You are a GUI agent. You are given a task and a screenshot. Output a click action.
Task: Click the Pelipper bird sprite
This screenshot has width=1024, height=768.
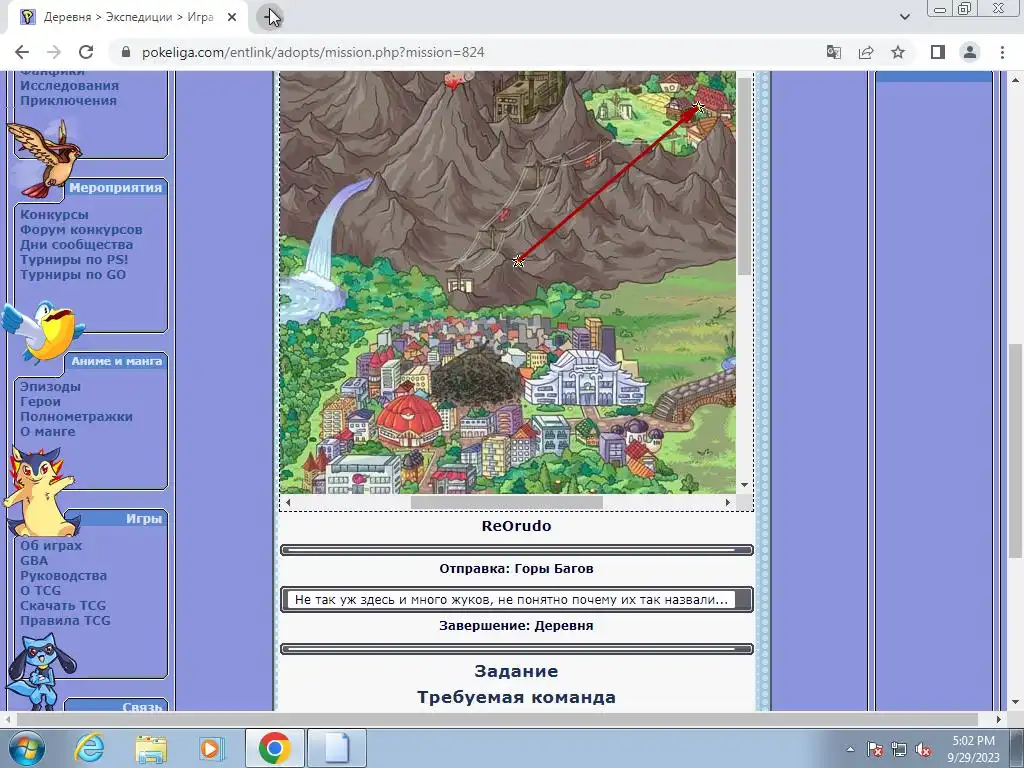42,331
